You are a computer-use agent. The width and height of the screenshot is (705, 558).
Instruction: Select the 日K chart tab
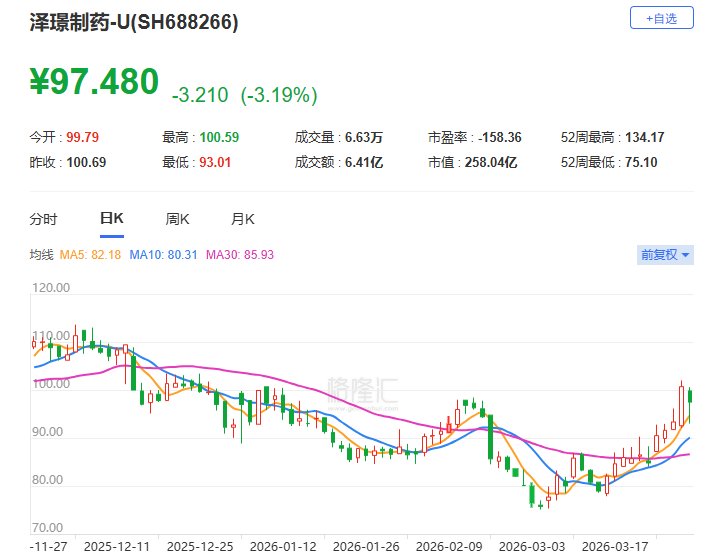[110, 219]
